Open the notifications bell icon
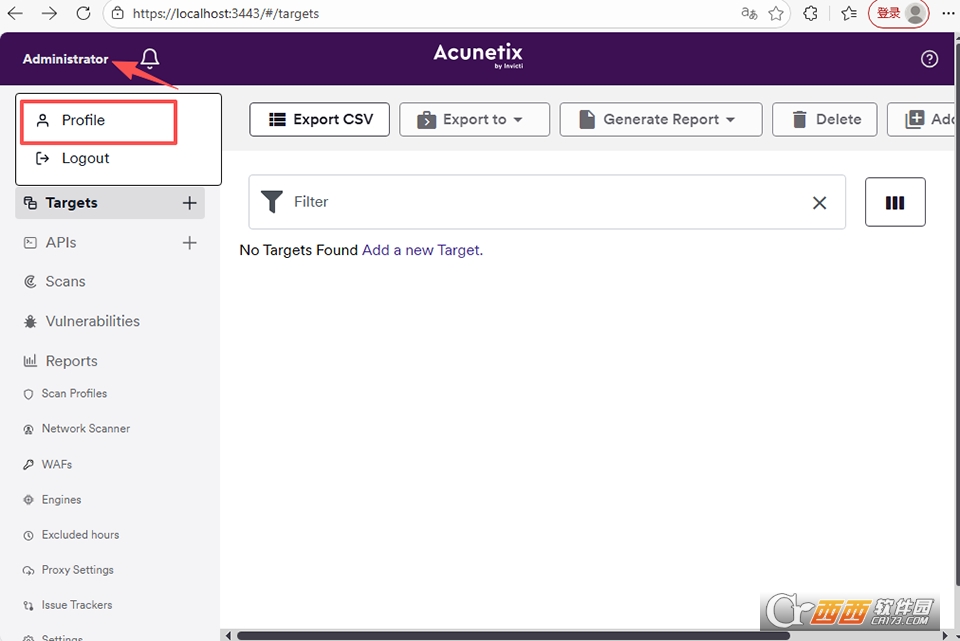The width and height of the screenshot is (960, 641). pyautogui.click(x=150, y=58)
